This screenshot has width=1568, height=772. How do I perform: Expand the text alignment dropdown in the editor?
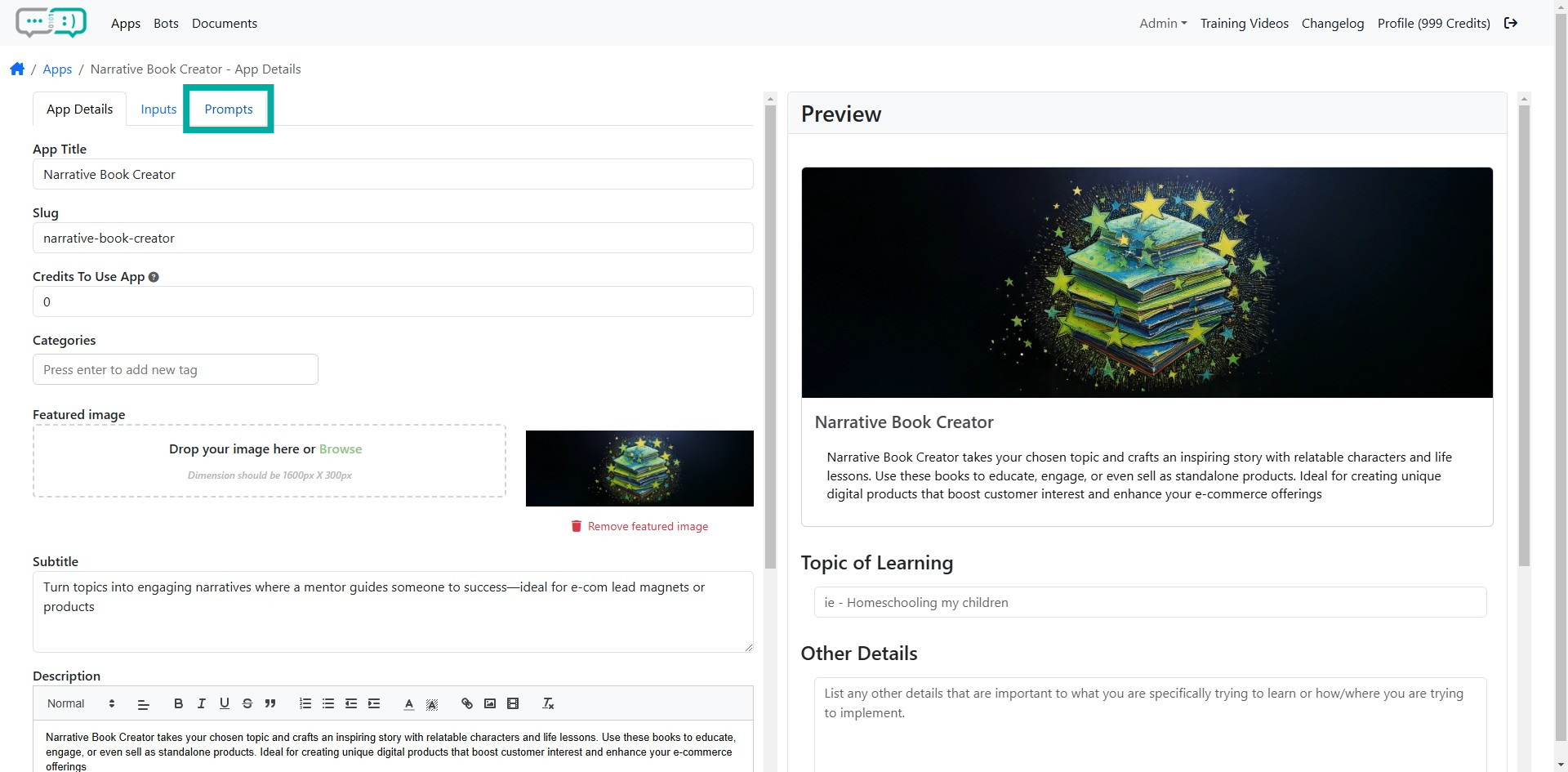(x=143, y=703)
